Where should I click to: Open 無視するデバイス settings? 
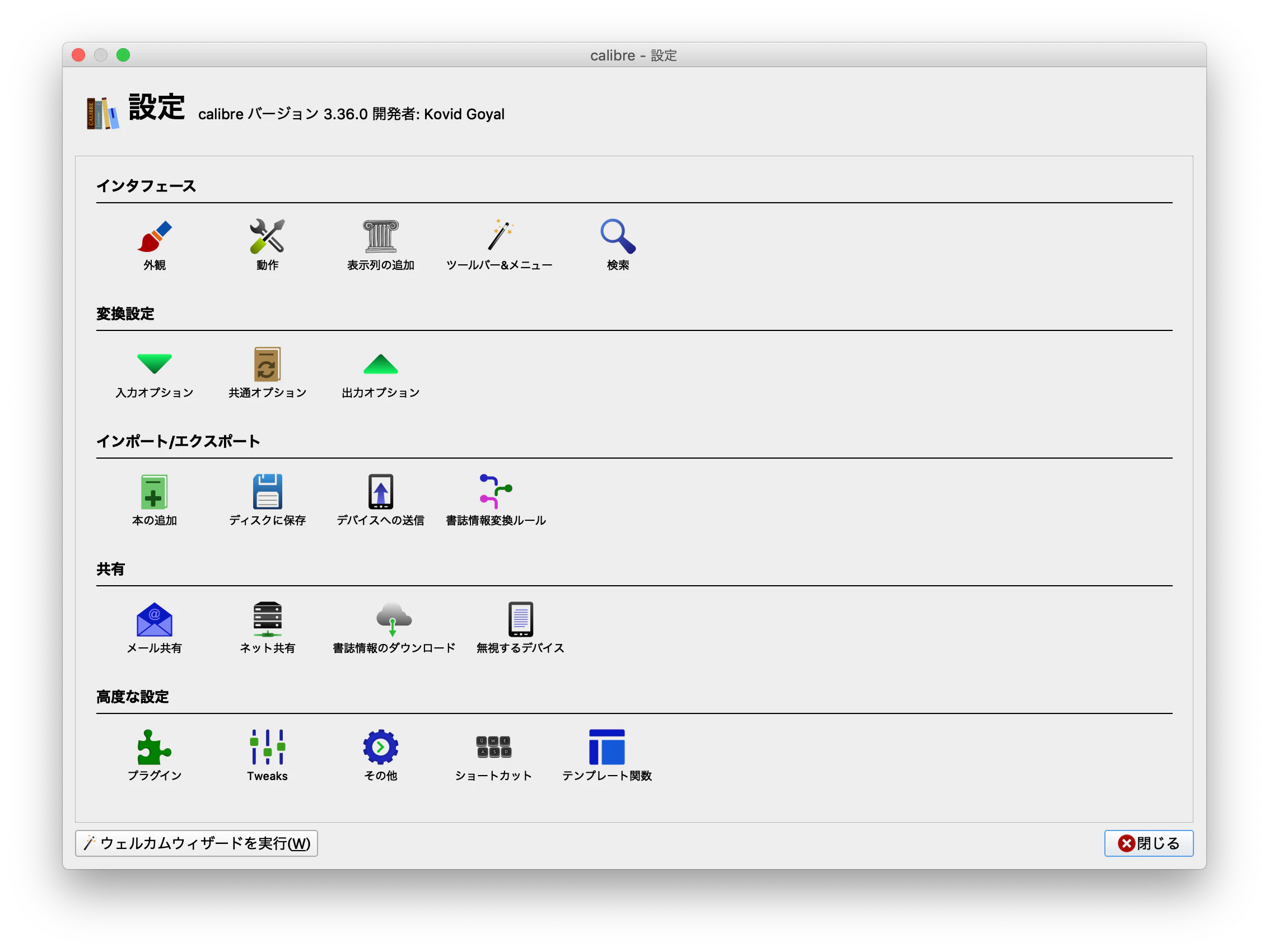(x=520, y=628)
